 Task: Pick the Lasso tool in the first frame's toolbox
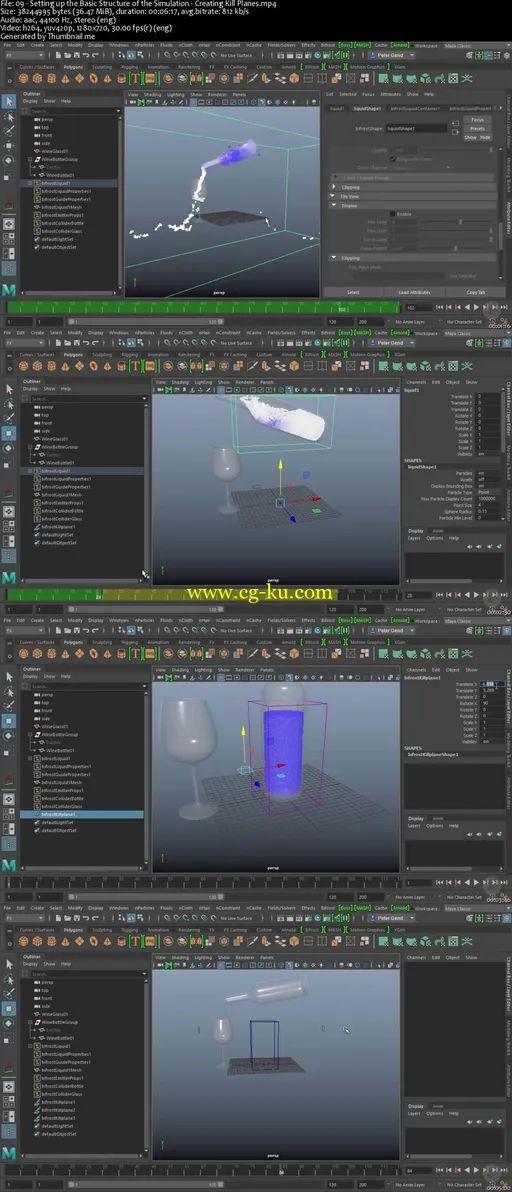pos(8,116)
